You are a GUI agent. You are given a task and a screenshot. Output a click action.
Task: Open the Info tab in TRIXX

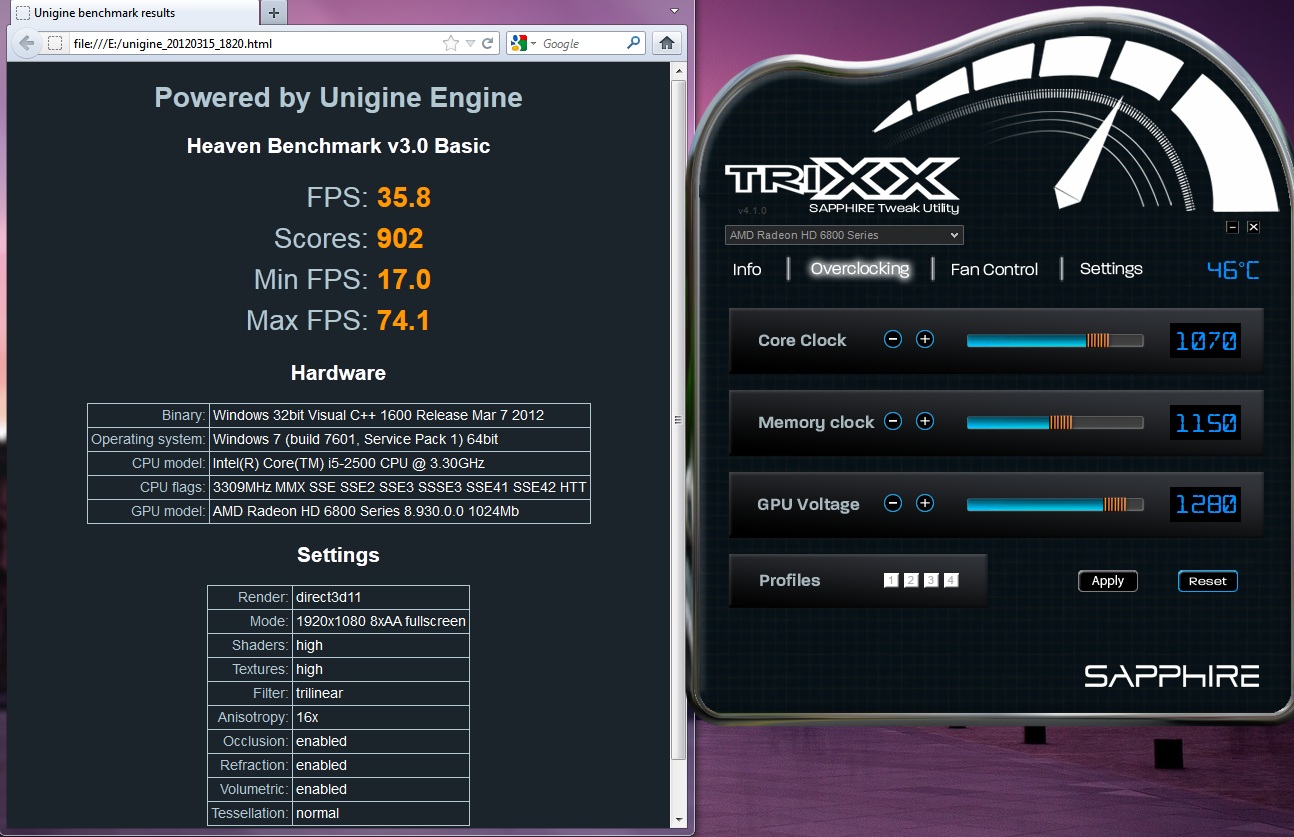coord(747,269)
